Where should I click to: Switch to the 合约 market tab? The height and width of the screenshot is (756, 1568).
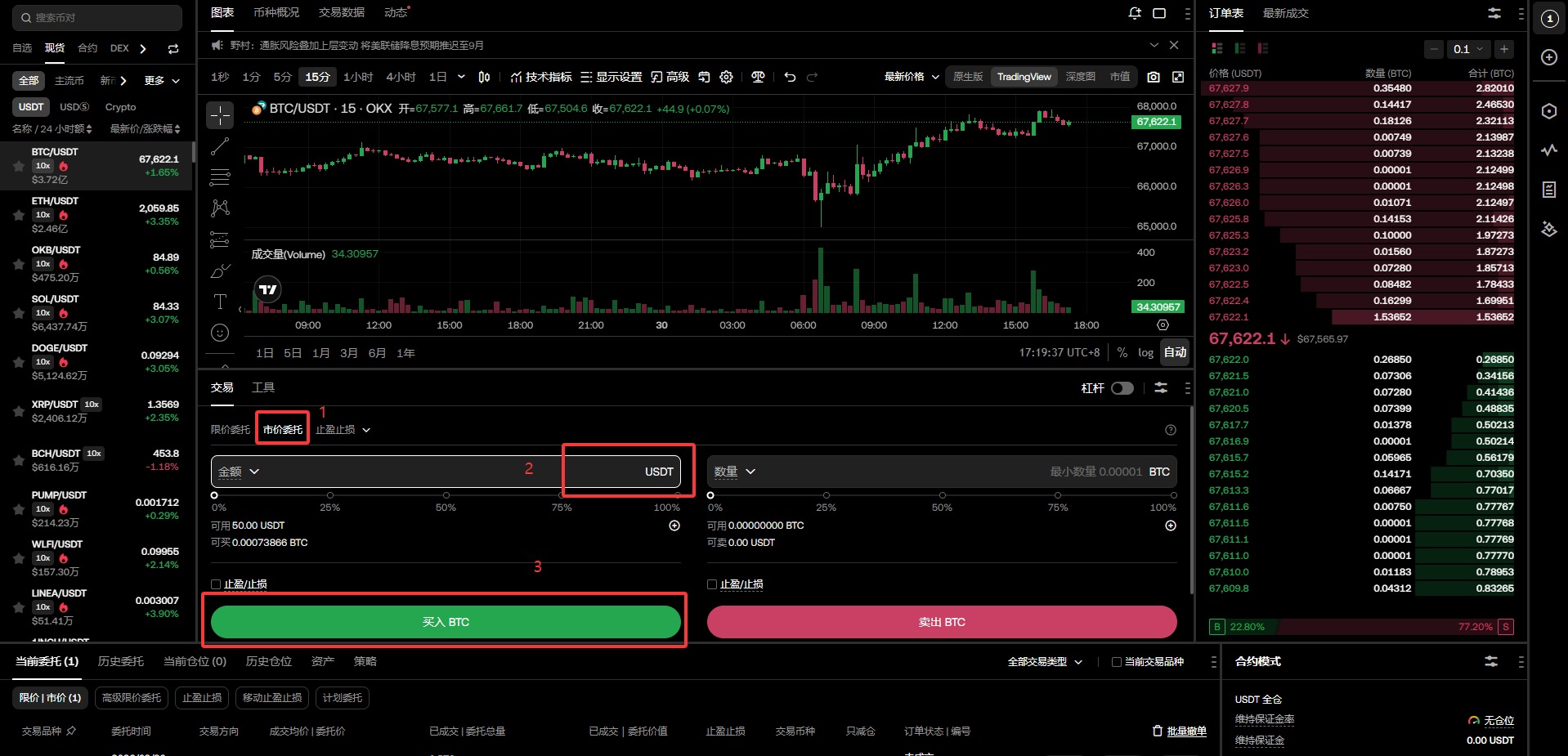(x=87, y=48)
